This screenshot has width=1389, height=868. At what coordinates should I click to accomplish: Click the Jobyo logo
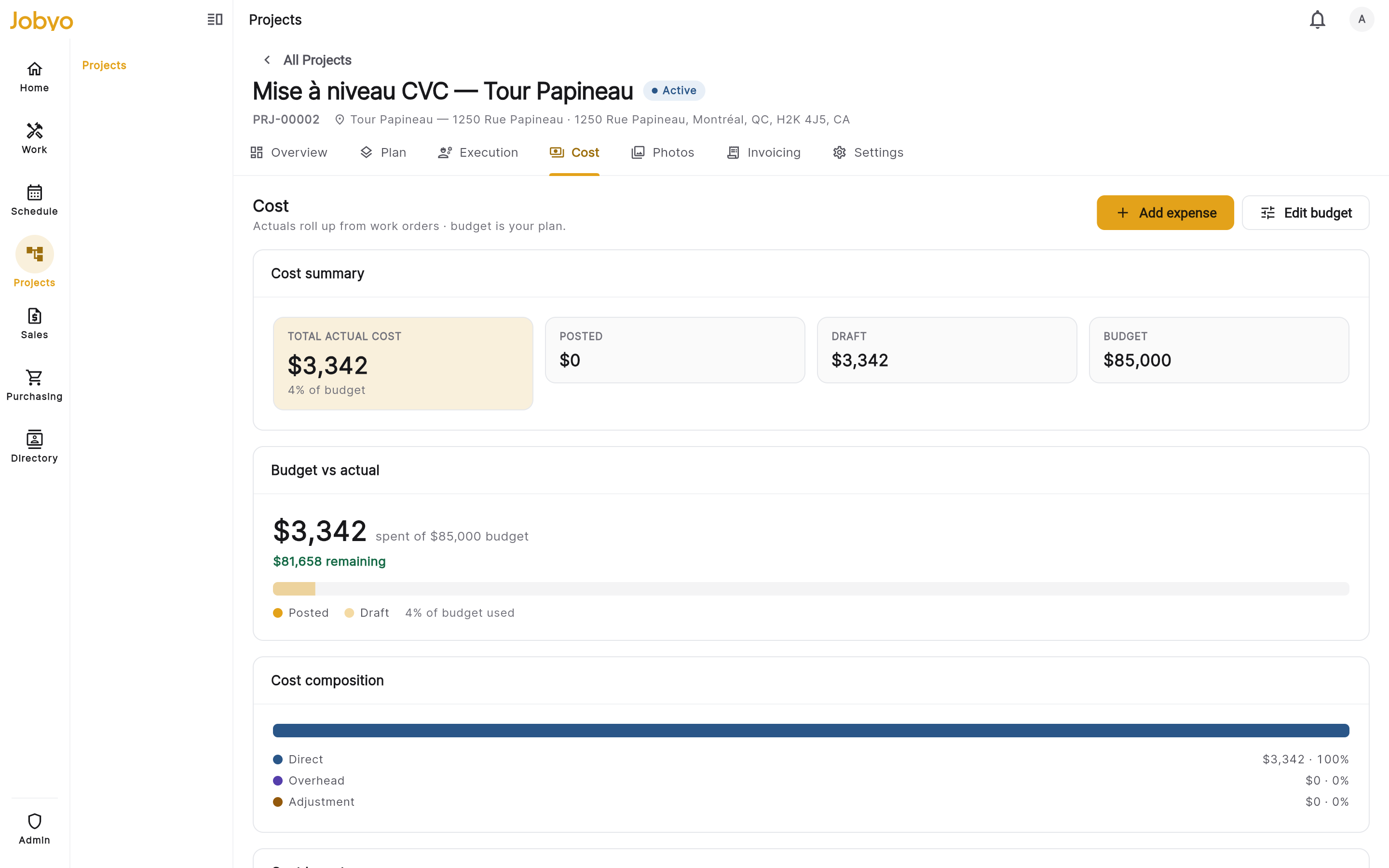[x=41, y=21]
